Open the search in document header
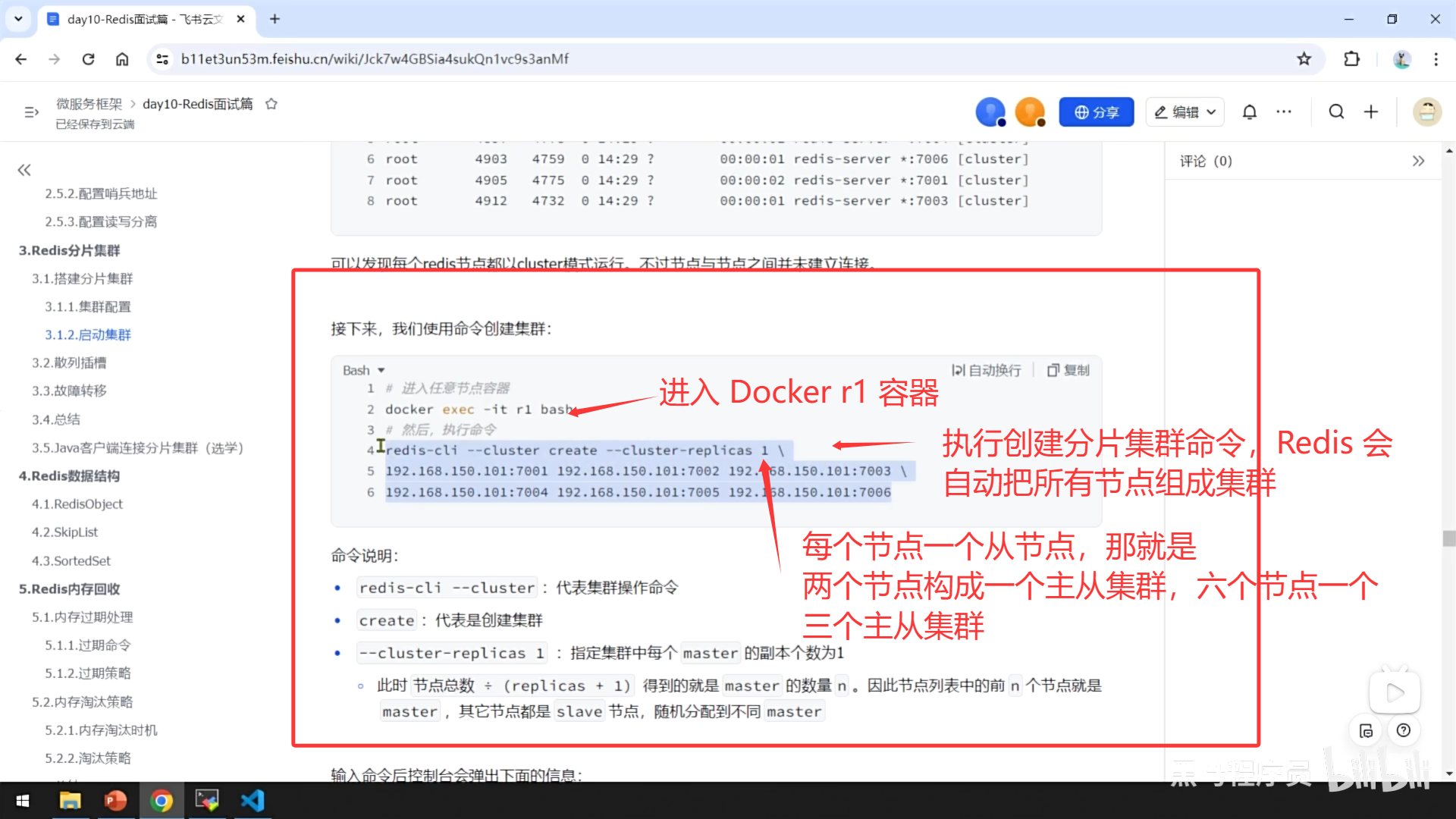Screen dimensions: 1456x819 click(x=1336, y=112)
